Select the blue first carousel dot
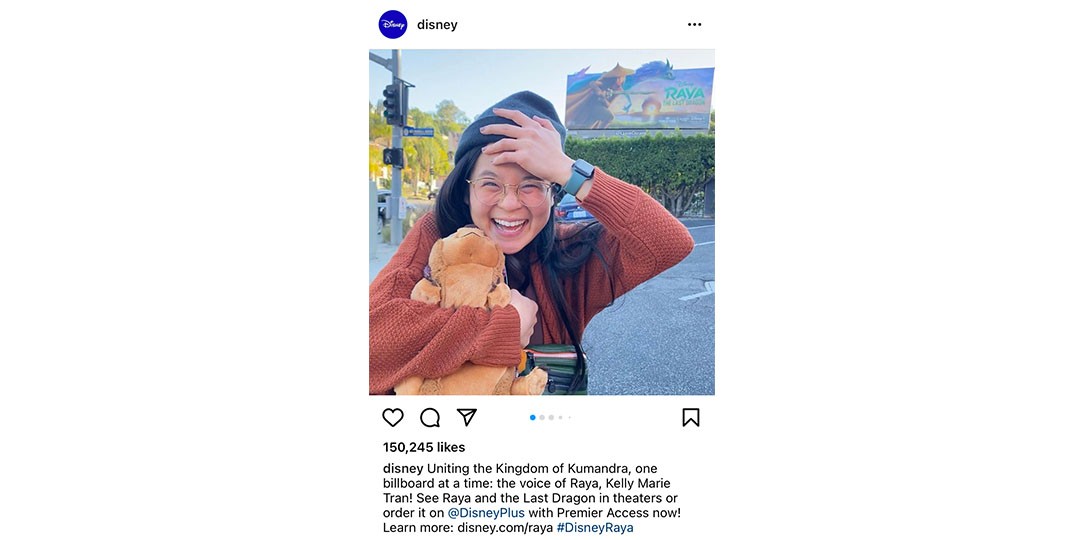1080x540 pixels. (x=532, y=417)
